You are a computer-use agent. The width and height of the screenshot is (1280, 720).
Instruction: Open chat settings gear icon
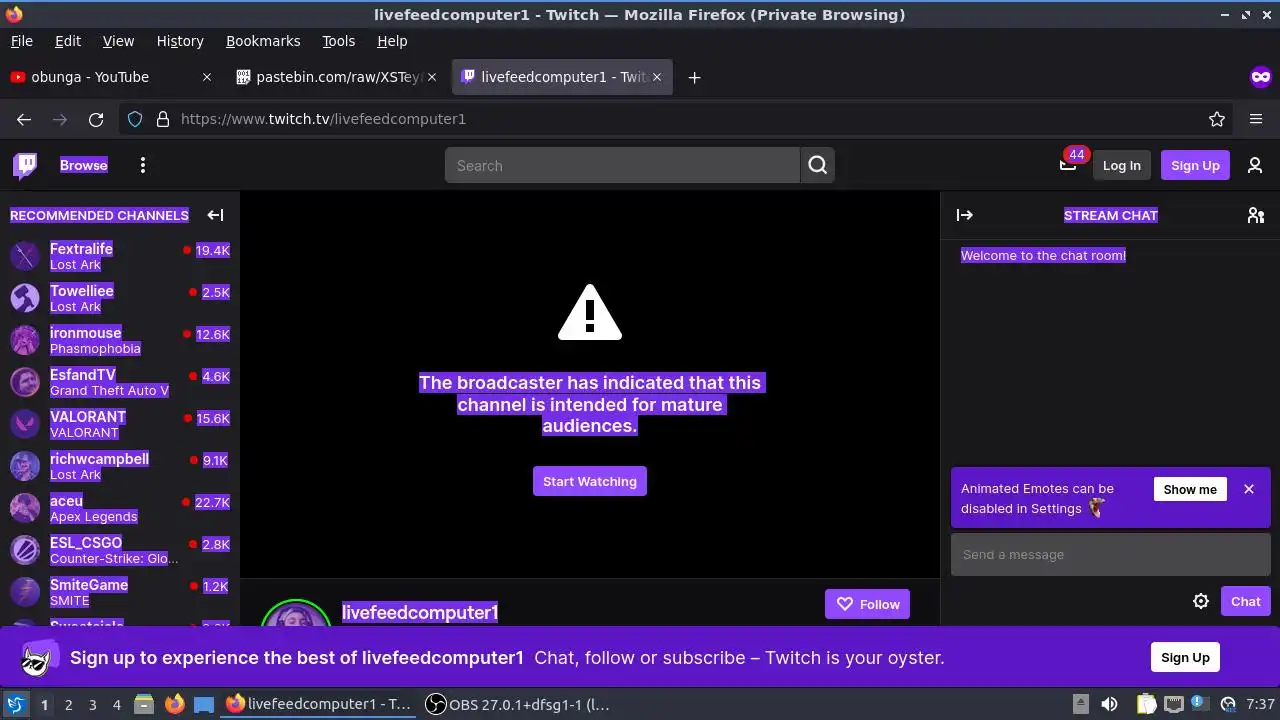point(1201,601)
